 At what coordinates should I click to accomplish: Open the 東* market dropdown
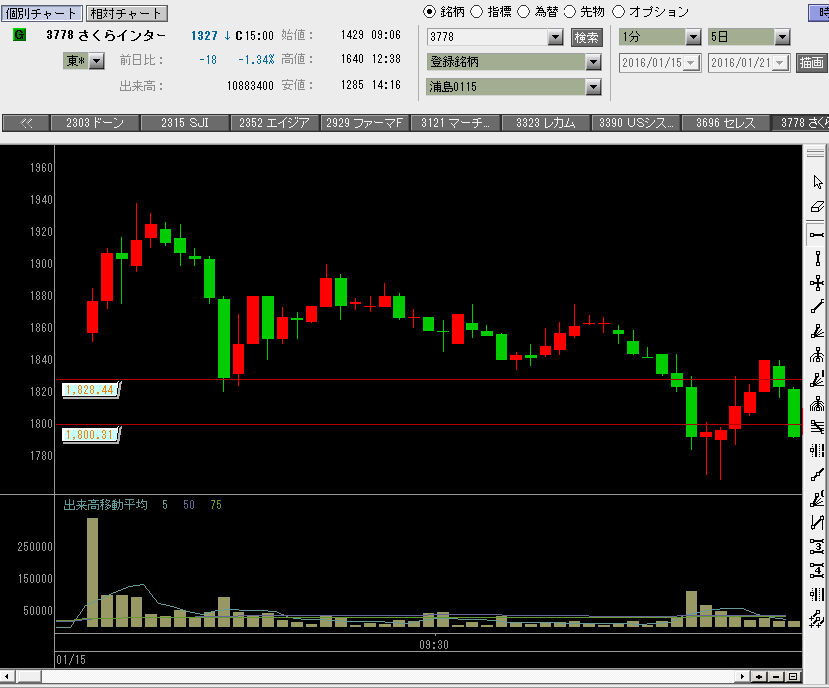96,61
